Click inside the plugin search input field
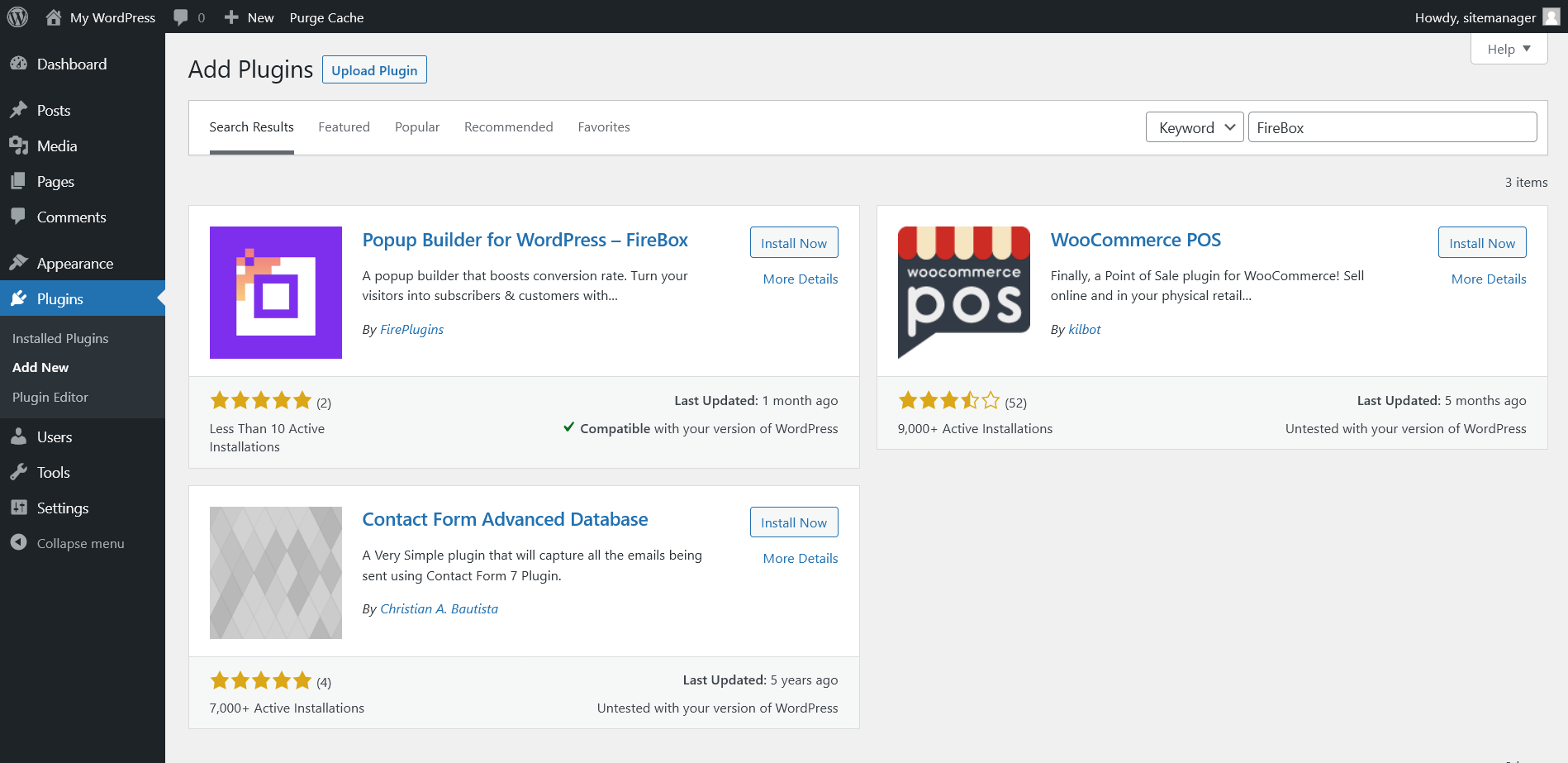1568x763 pixels. pos(1391,126)
